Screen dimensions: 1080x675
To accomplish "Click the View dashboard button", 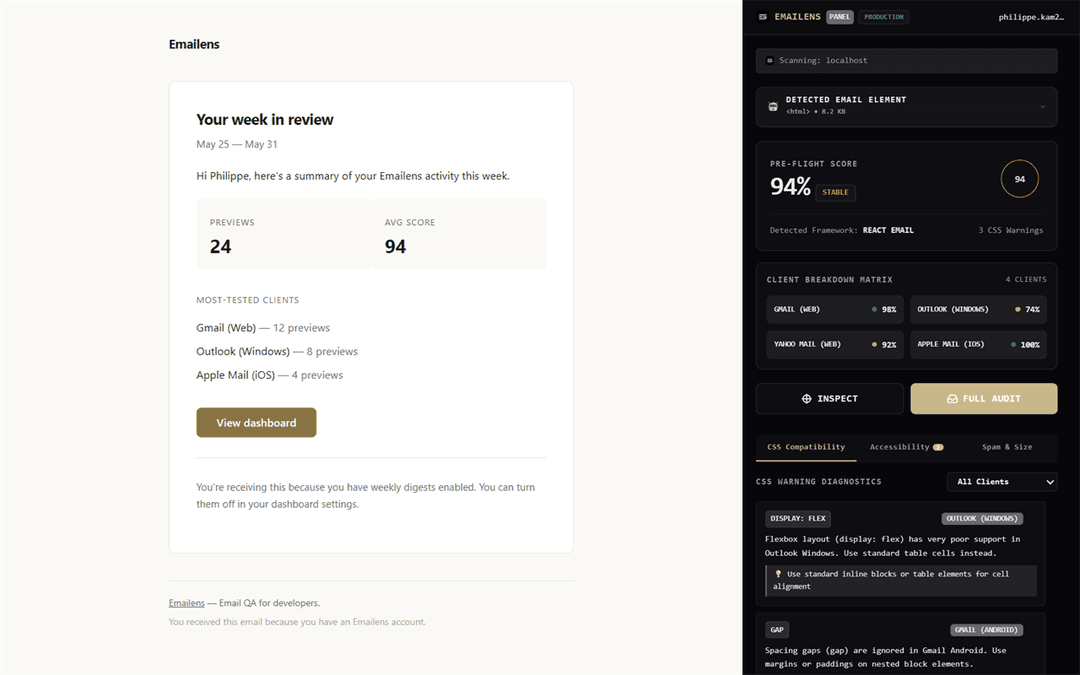I will coord(256,423).
